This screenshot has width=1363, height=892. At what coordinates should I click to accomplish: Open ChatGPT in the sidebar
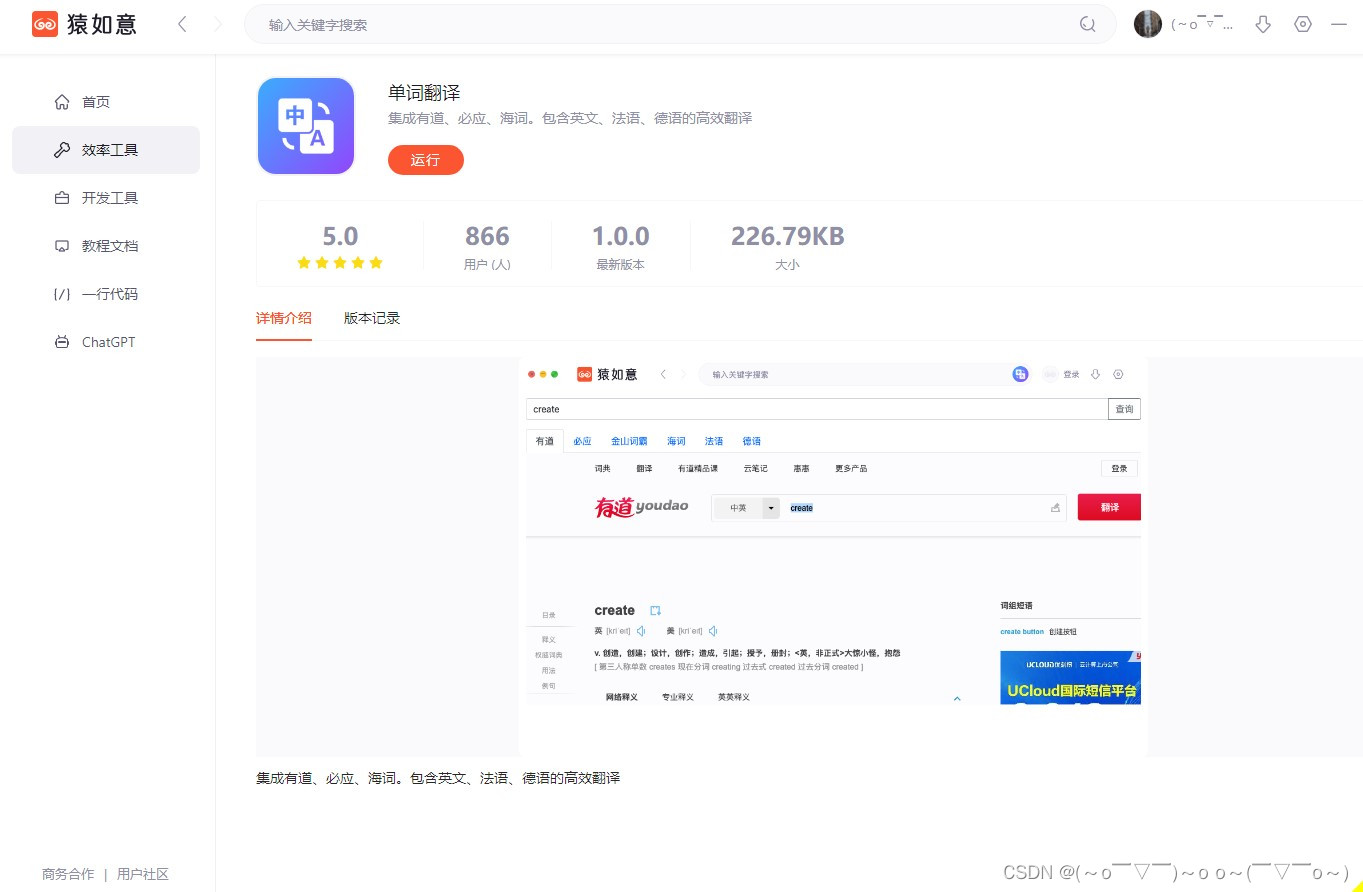tap(106, 342)
